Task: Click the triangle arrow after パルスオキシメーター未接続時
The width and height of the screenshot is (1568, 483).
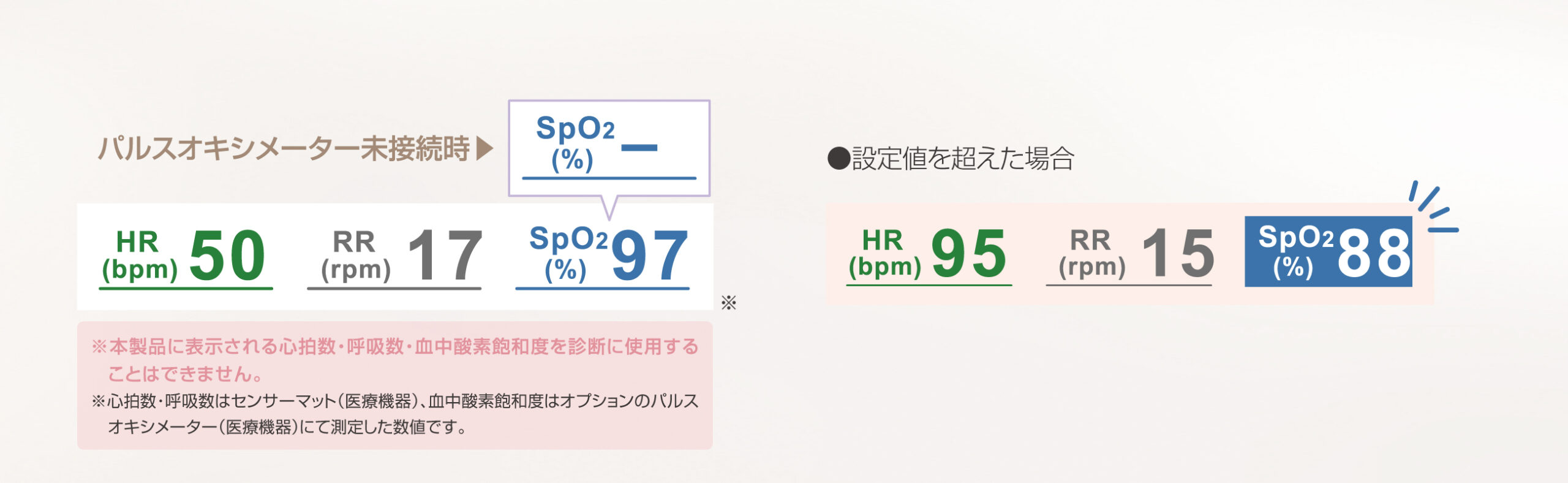Action: click(x=484, y=149)
